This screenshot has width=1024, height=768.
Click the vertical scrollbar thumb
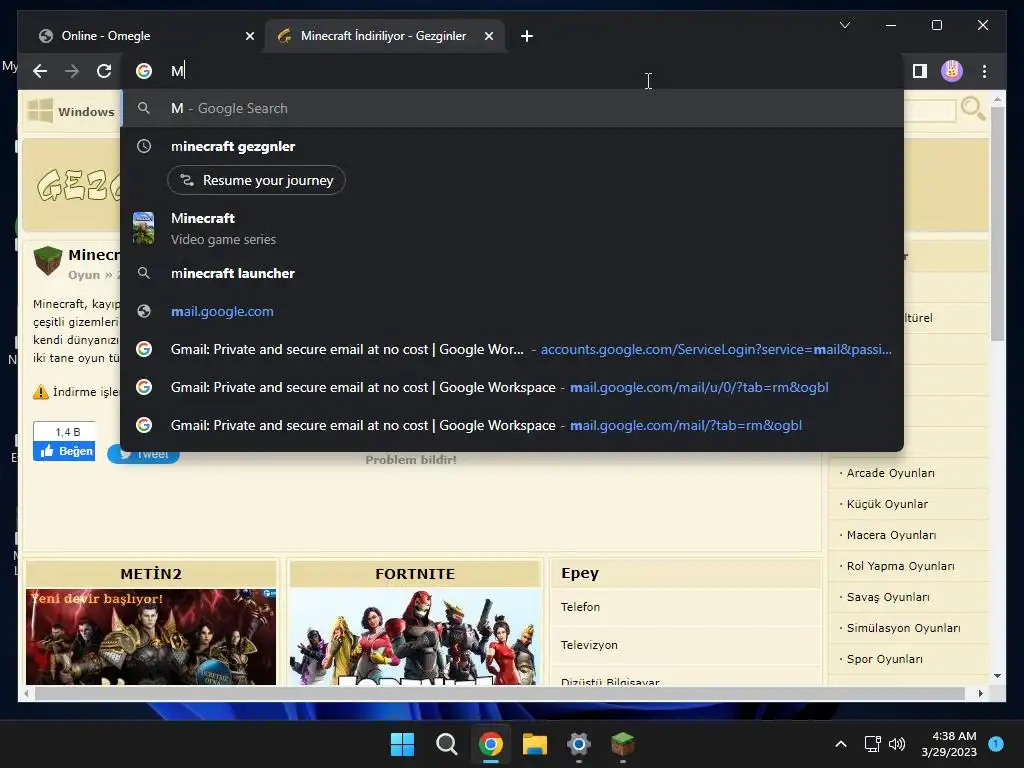pos(997,223)
